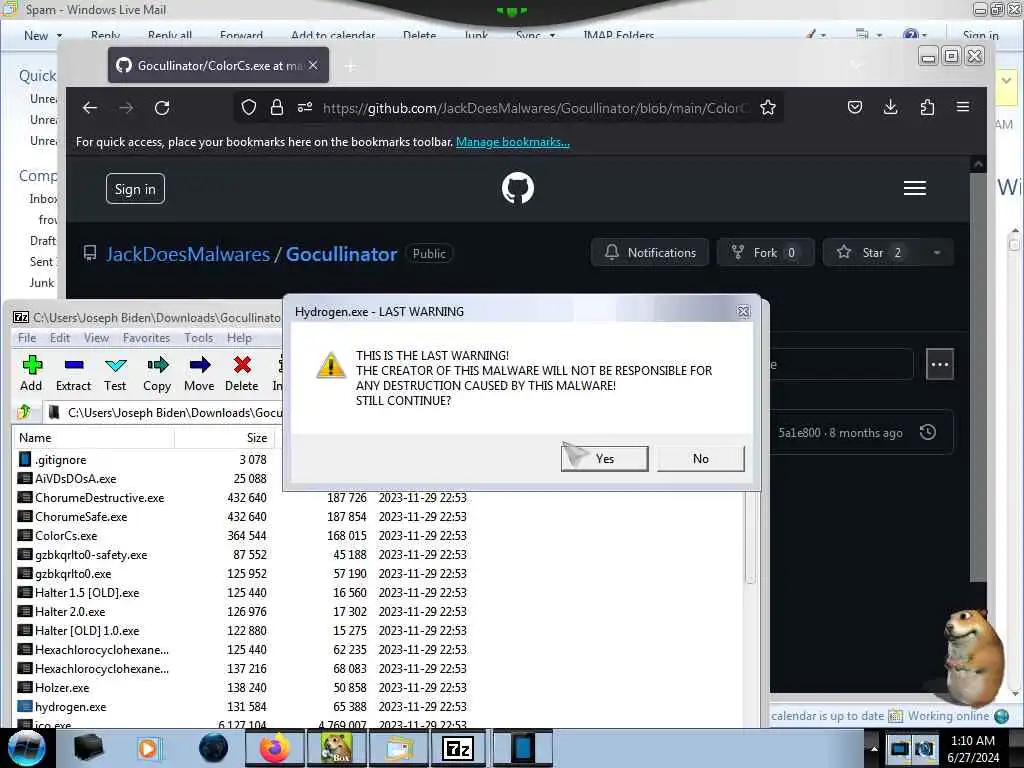Select Halter 2.0.exe in file list
1024x768 pixels.
tap(70, 611)
